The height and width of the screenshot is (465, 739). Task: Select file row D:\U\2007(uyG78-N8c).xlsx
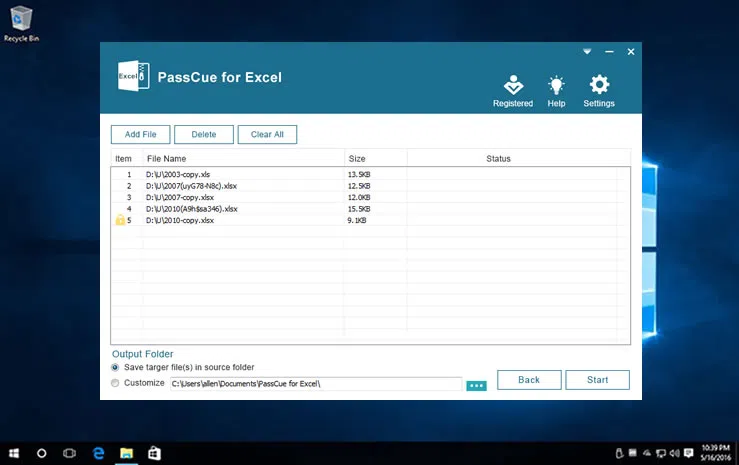point(370,186)
